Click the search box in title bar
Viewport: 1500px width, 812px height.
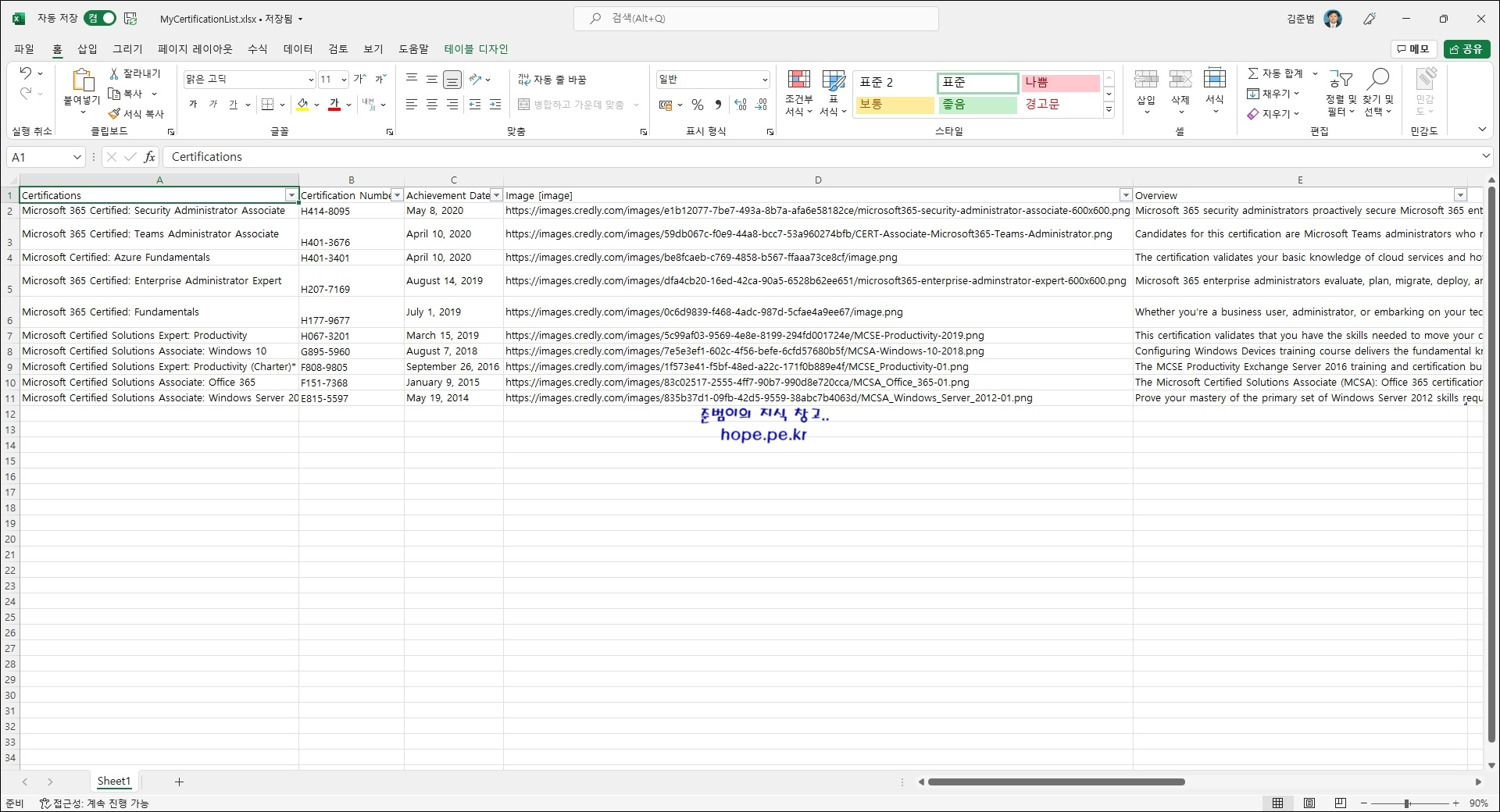[x=755, y=18]
